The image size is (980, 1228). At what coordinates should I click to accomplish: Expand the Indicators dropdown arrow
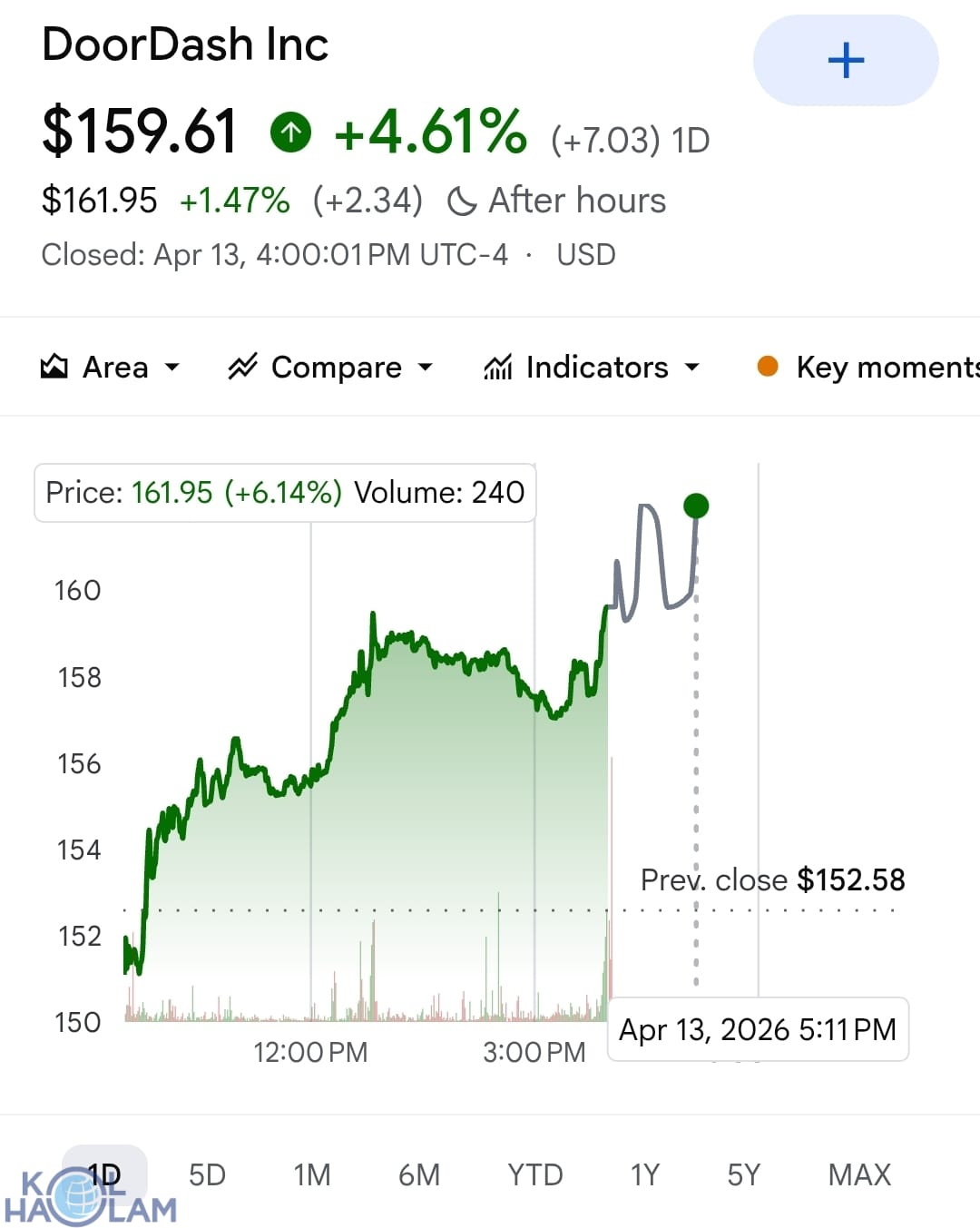coord(692,368)
